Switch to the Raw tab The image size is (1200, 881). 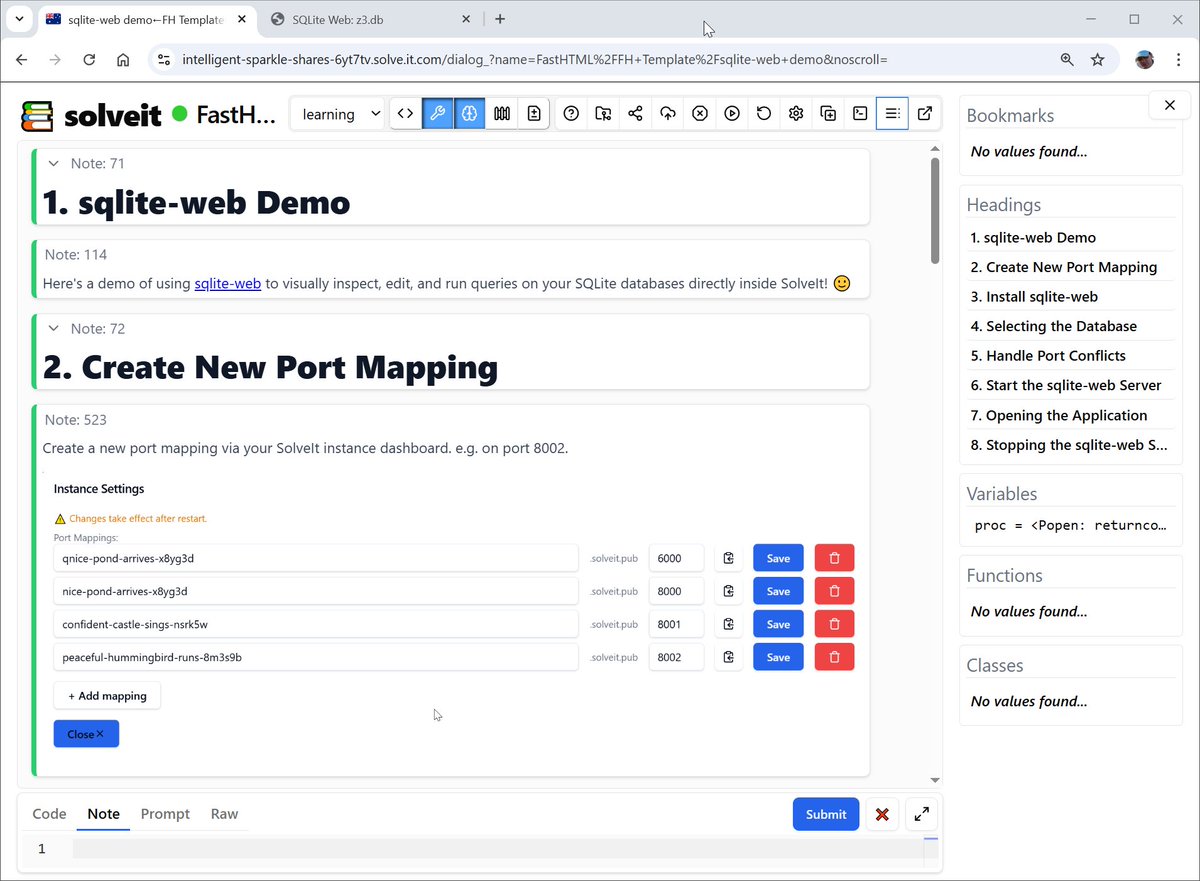[x=224, y=814]
